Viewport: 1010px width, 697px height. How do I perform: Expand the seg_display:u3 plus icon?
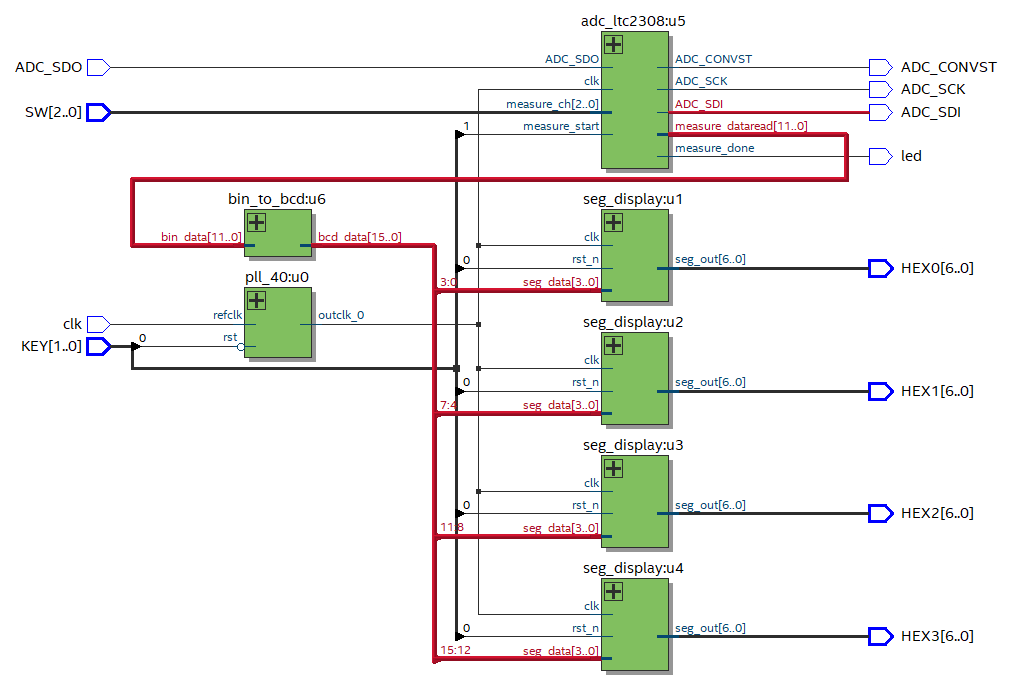click(x=614, y=469)
